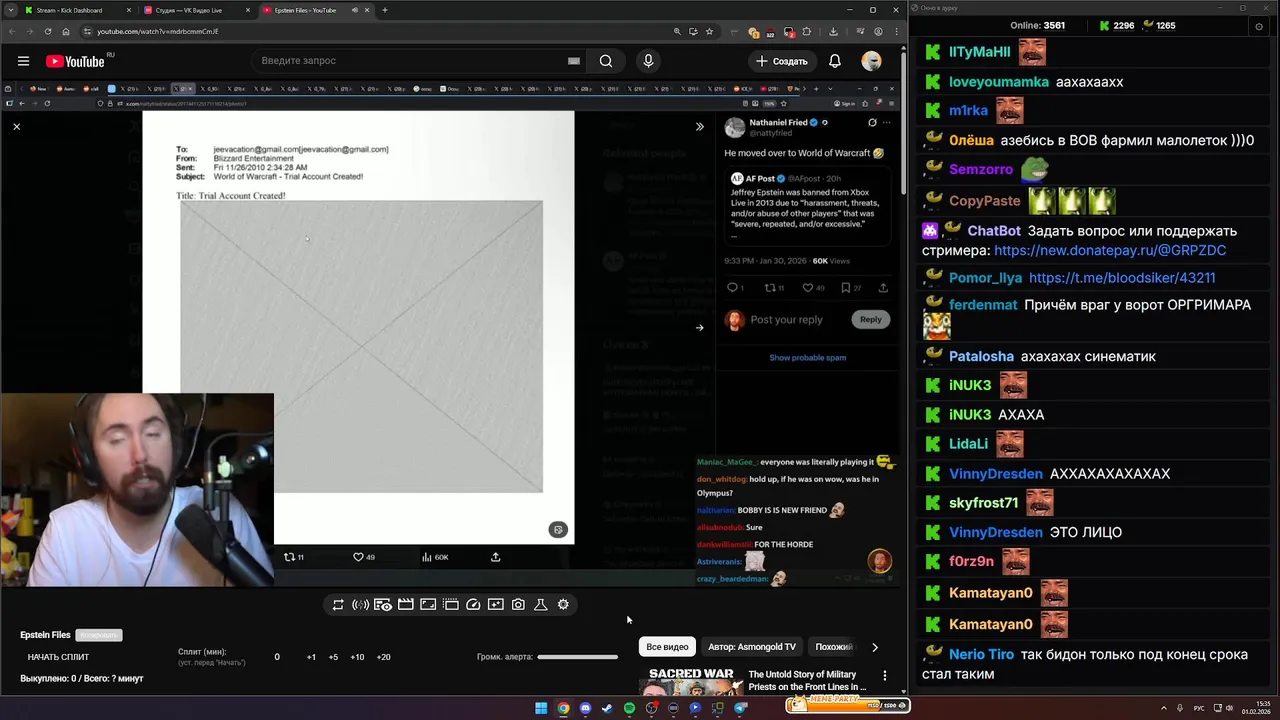Switch to the 'Студия — VK Видео Live' tab
The height and width of the screenshot is (720, 1280).
tap(195, 10)
